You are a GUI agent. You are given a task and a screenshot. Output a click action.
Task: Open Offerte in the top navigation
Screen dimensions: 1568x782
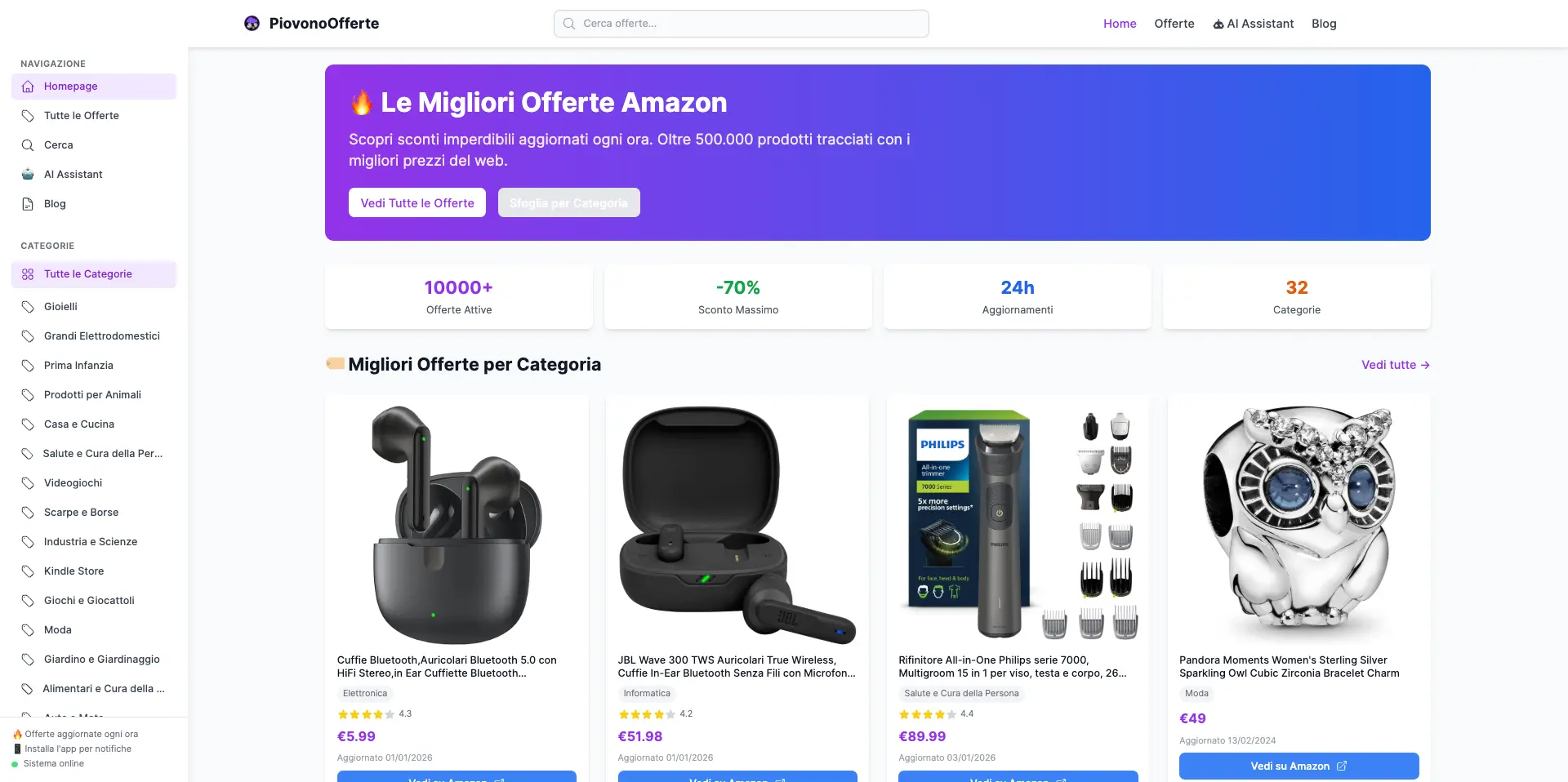pyautogui.click(x=1174, y=24)
